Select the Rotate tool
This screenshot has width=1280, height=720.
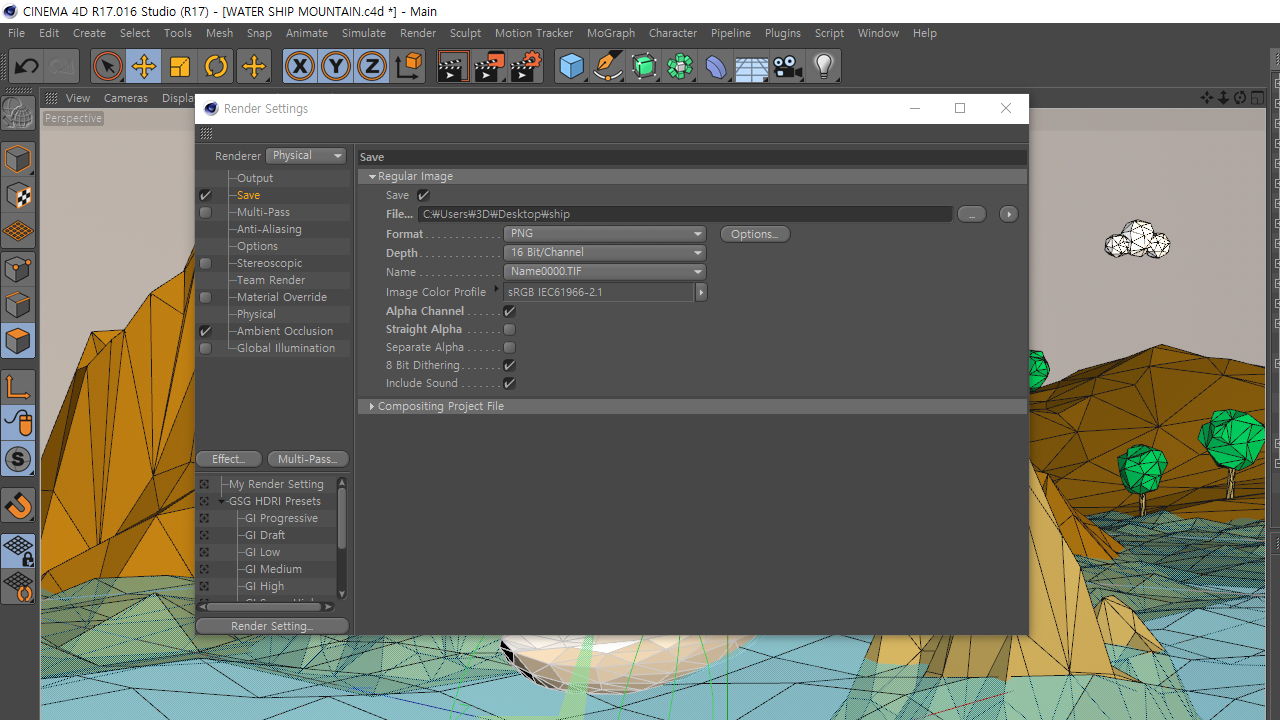[216, 67]
